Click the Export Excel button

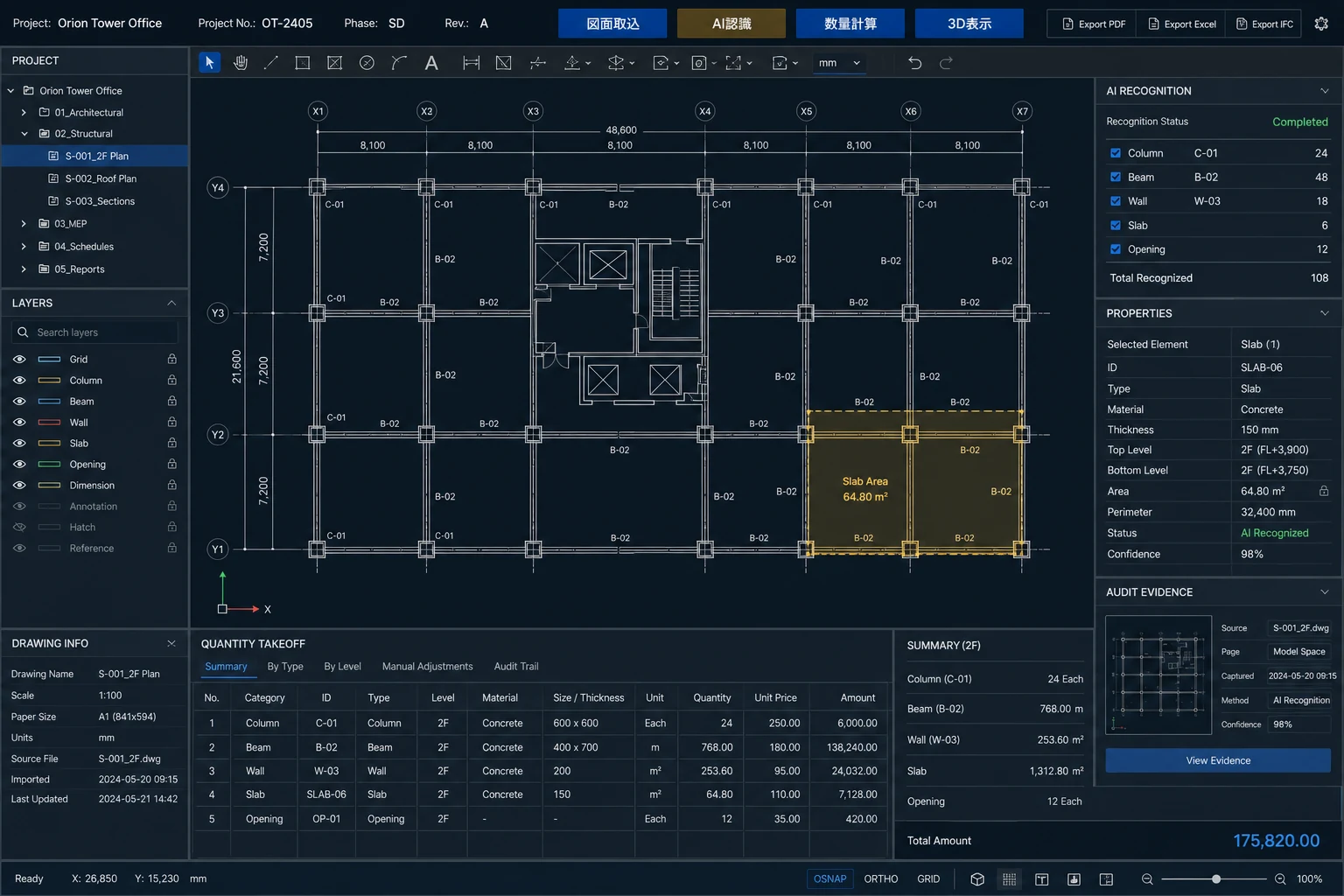1181,24
